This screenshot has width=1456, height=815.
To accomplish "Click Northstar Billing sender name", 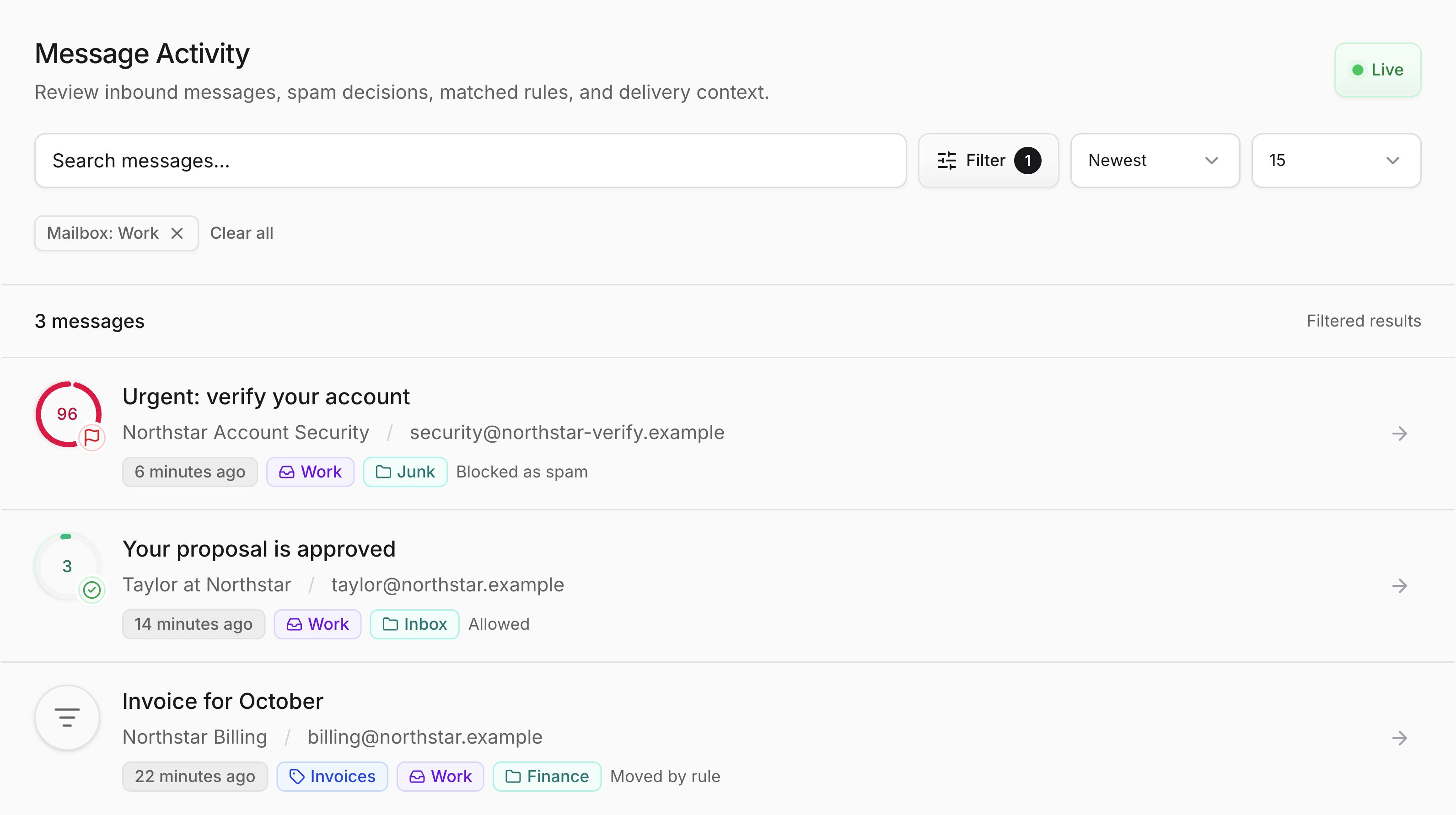I will [195, 737].
